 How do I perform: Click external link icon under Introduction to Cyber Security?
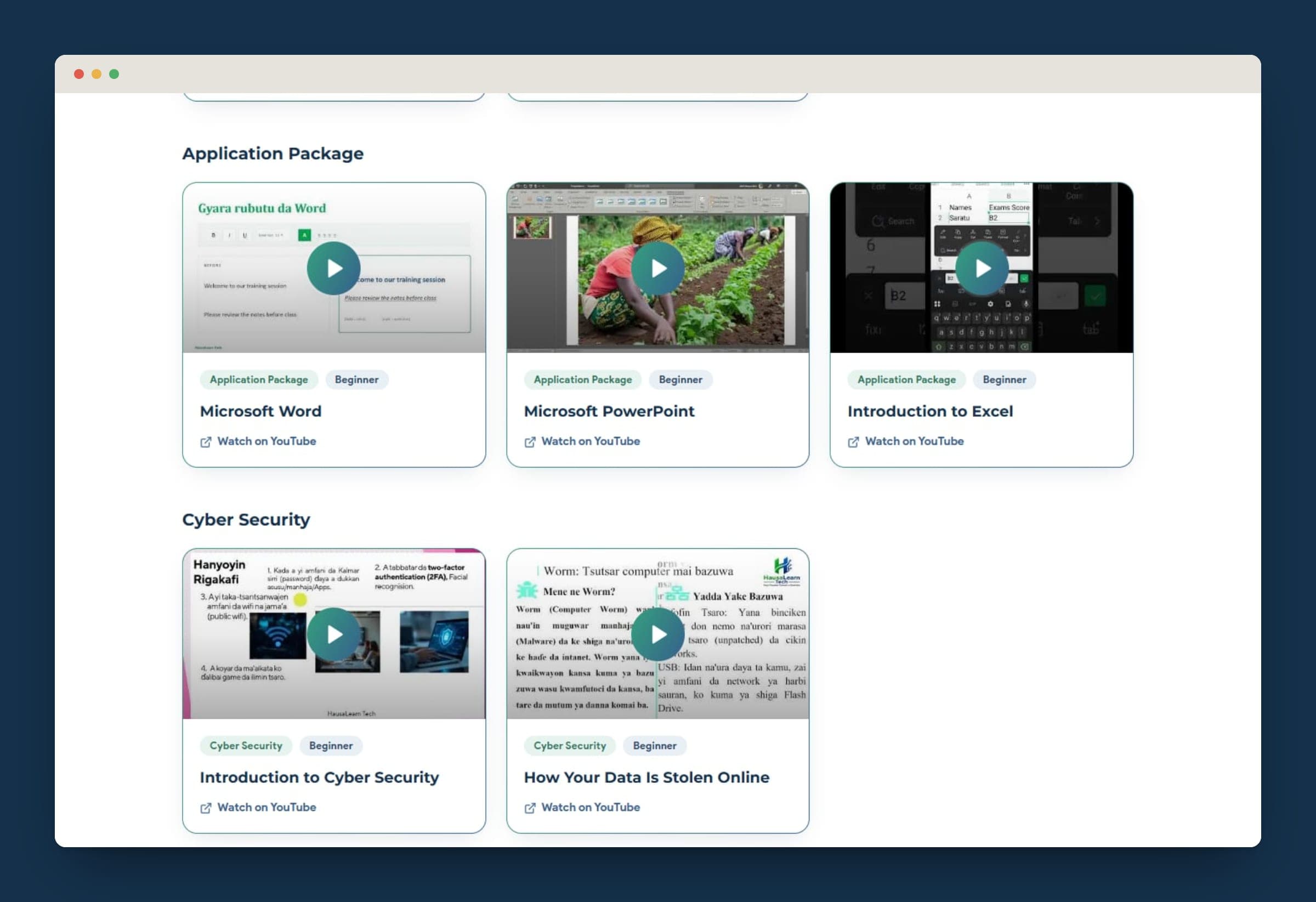206,808
